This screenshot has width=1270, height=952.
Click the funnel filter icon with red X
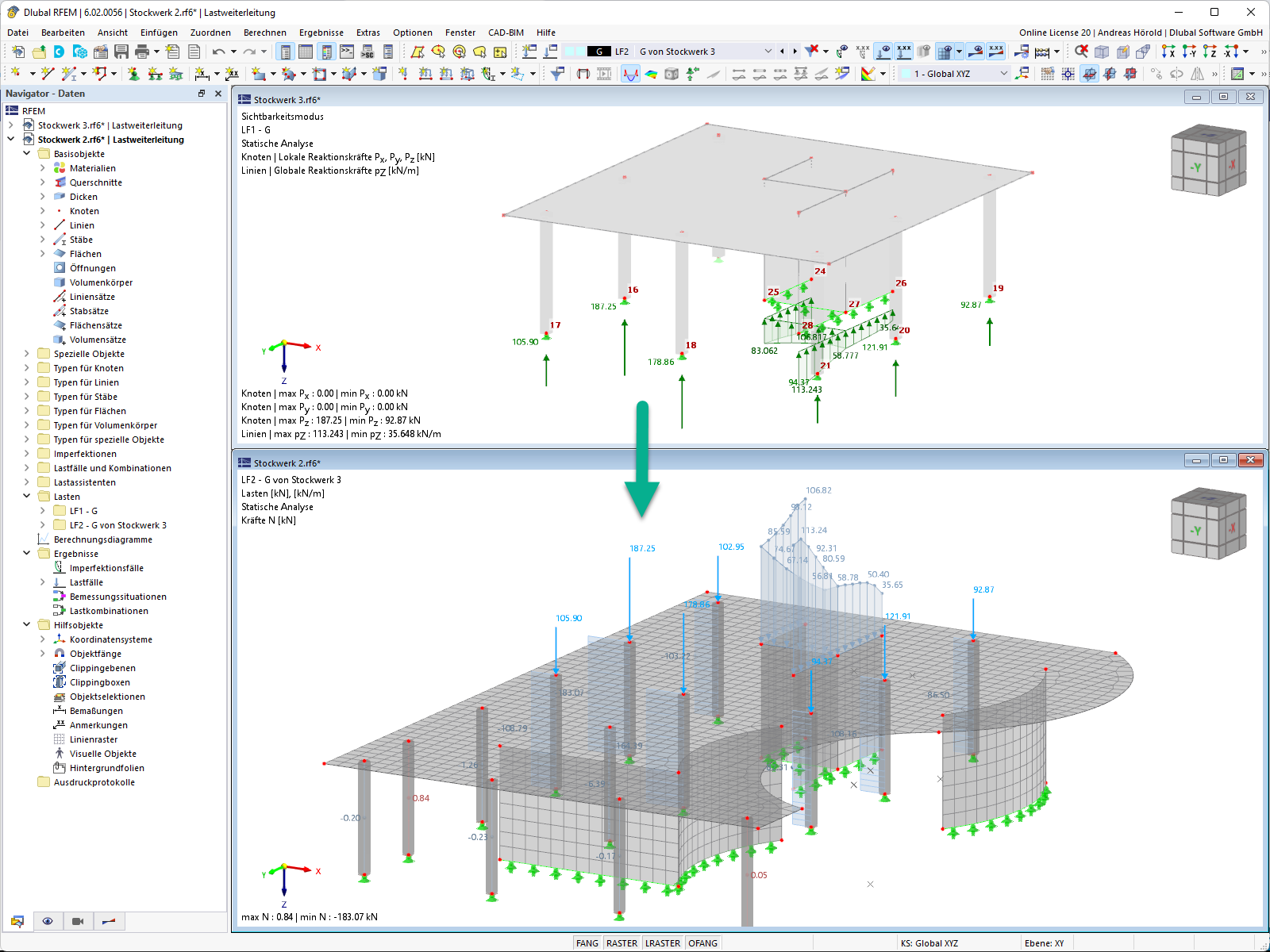click(x=811, y=52)
